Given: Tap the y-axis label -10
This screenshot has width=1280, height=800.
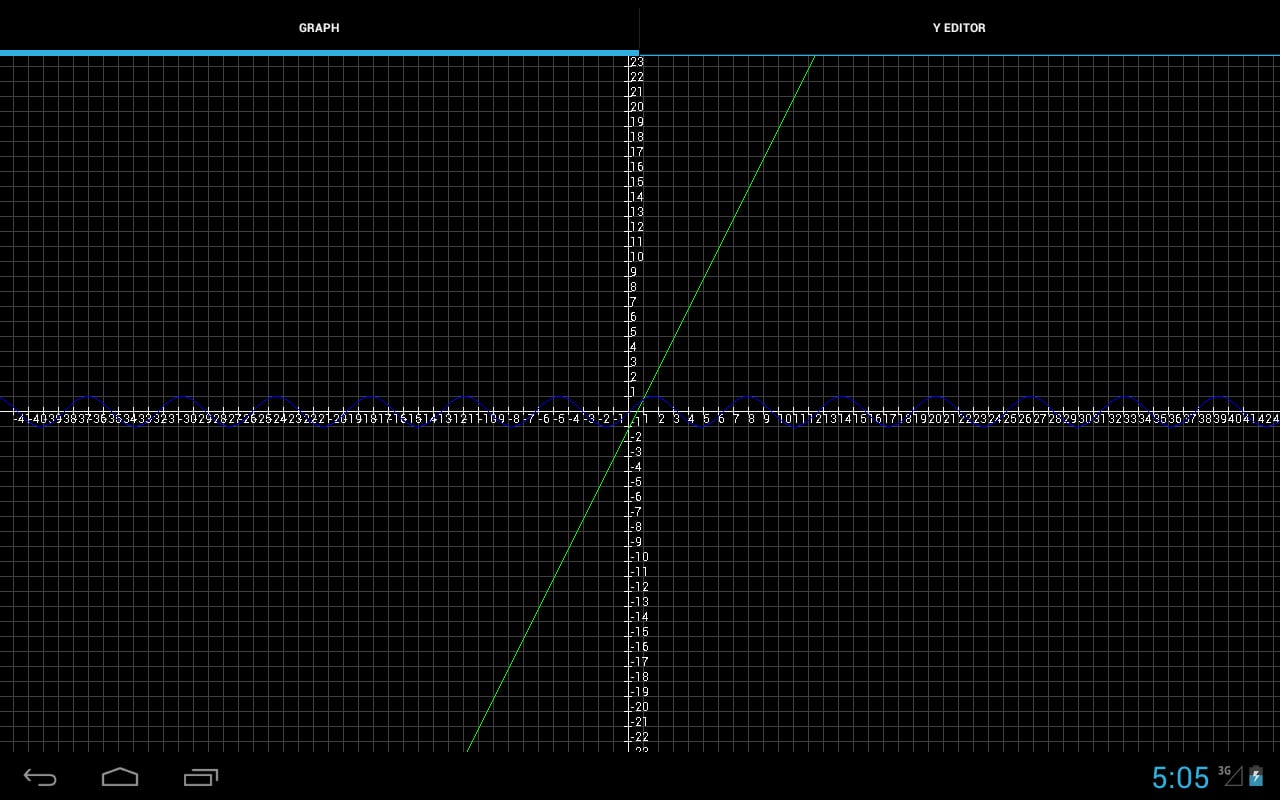Looking at the screenshot, I should pyautogui.click(x=639, y=557).
